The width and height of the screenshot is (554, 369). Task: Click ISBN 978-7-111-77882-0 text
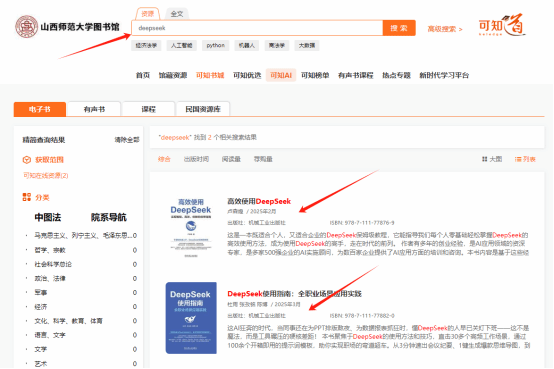[x=362, y=316]
